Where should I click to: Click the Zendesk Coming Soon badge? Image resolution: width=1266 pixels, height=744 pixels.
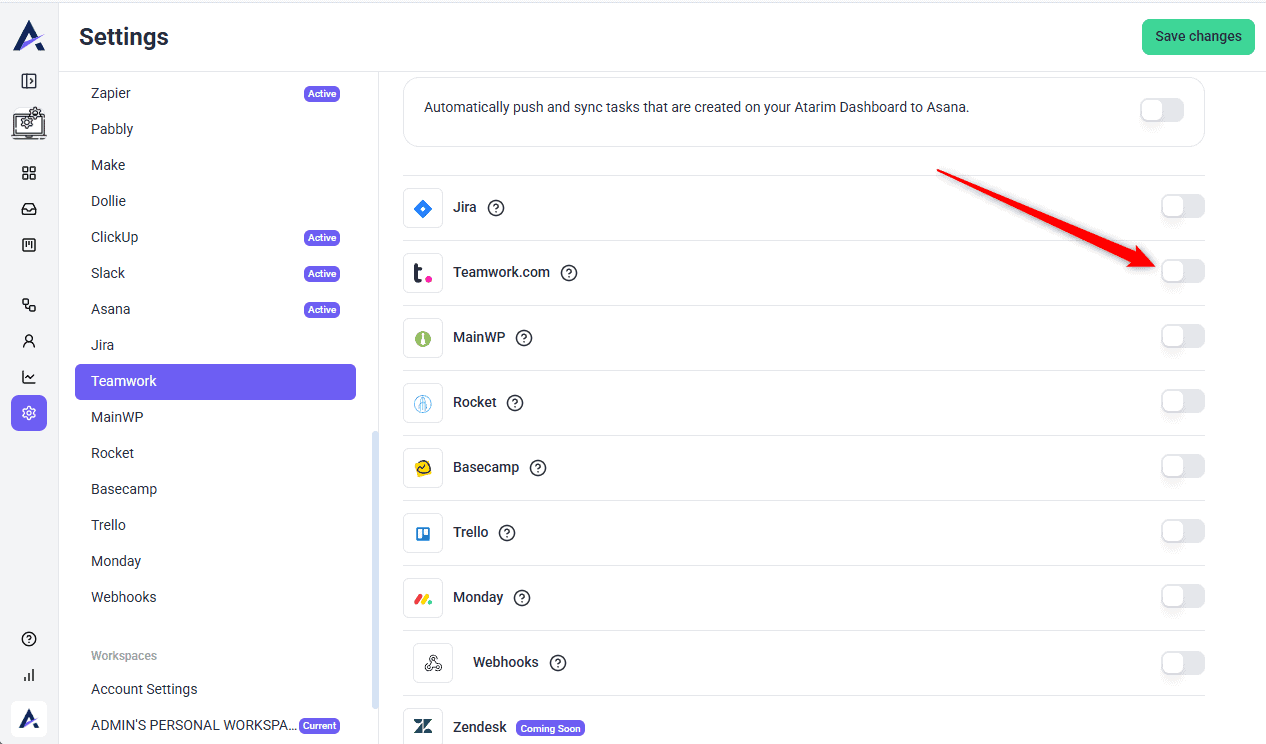(x=550, y=728)
